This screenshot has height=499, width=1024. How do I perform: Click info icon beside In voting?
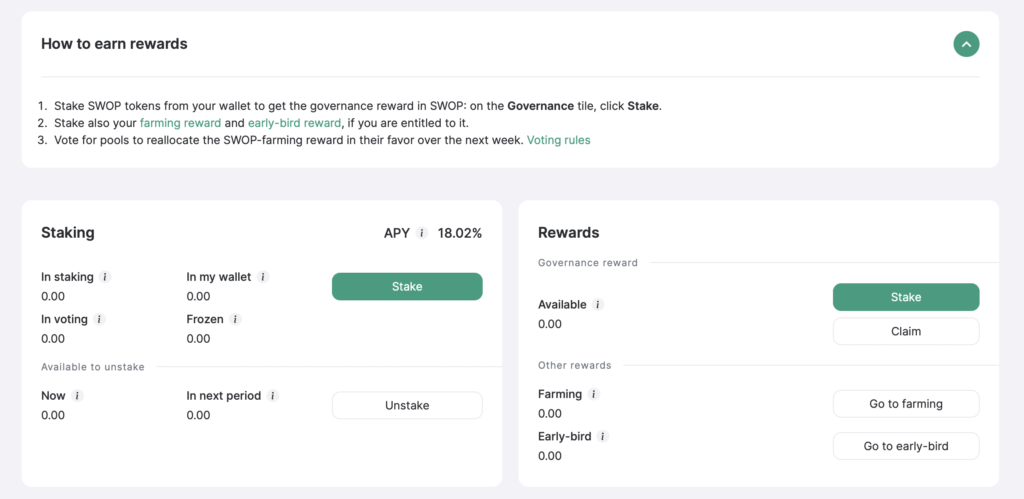tap(99, 319)
